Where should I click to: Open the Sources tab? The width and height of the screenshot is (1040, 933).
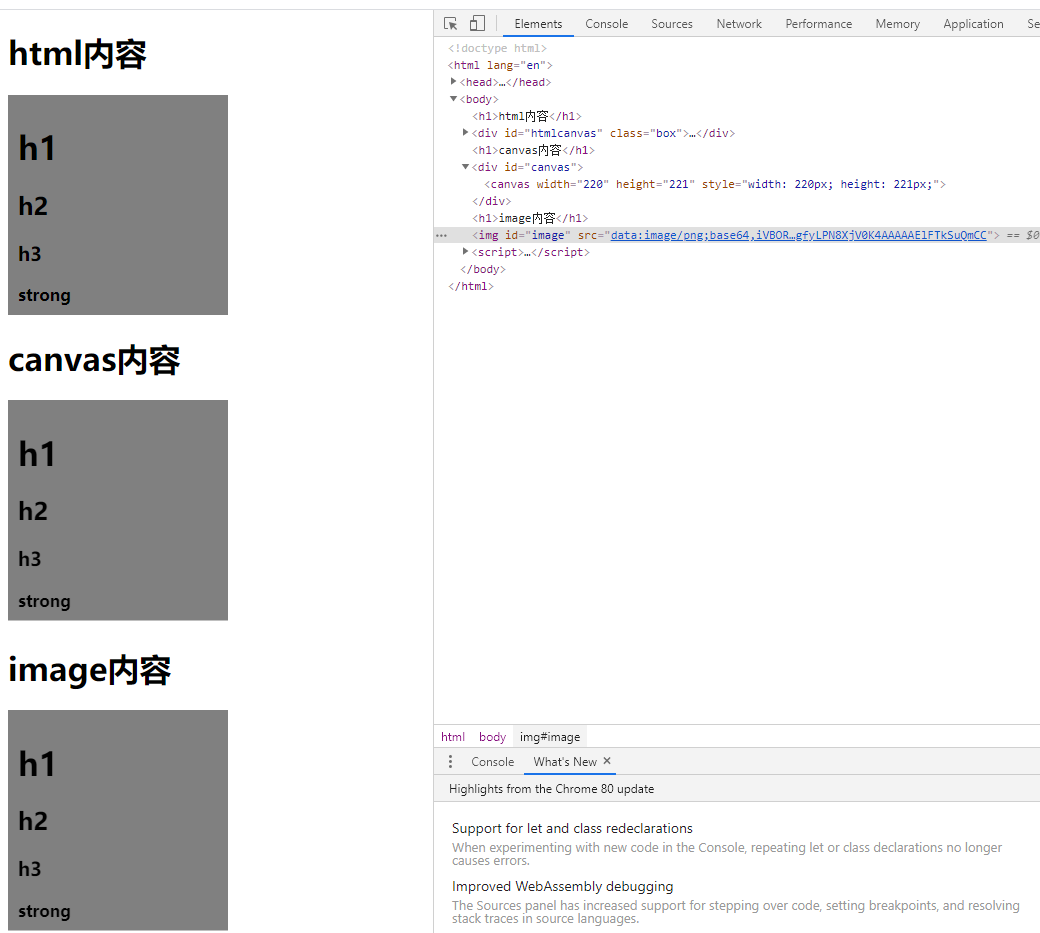tap(672, 24)
